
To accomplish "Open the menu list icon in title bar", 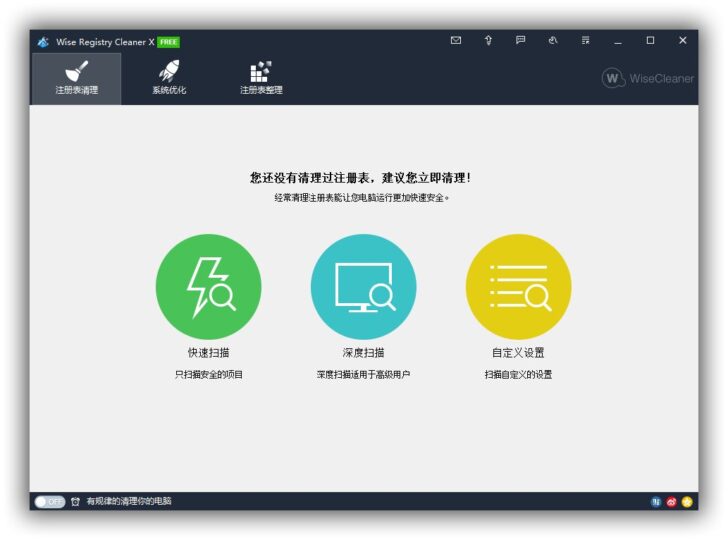I will [x=585, y=41].
